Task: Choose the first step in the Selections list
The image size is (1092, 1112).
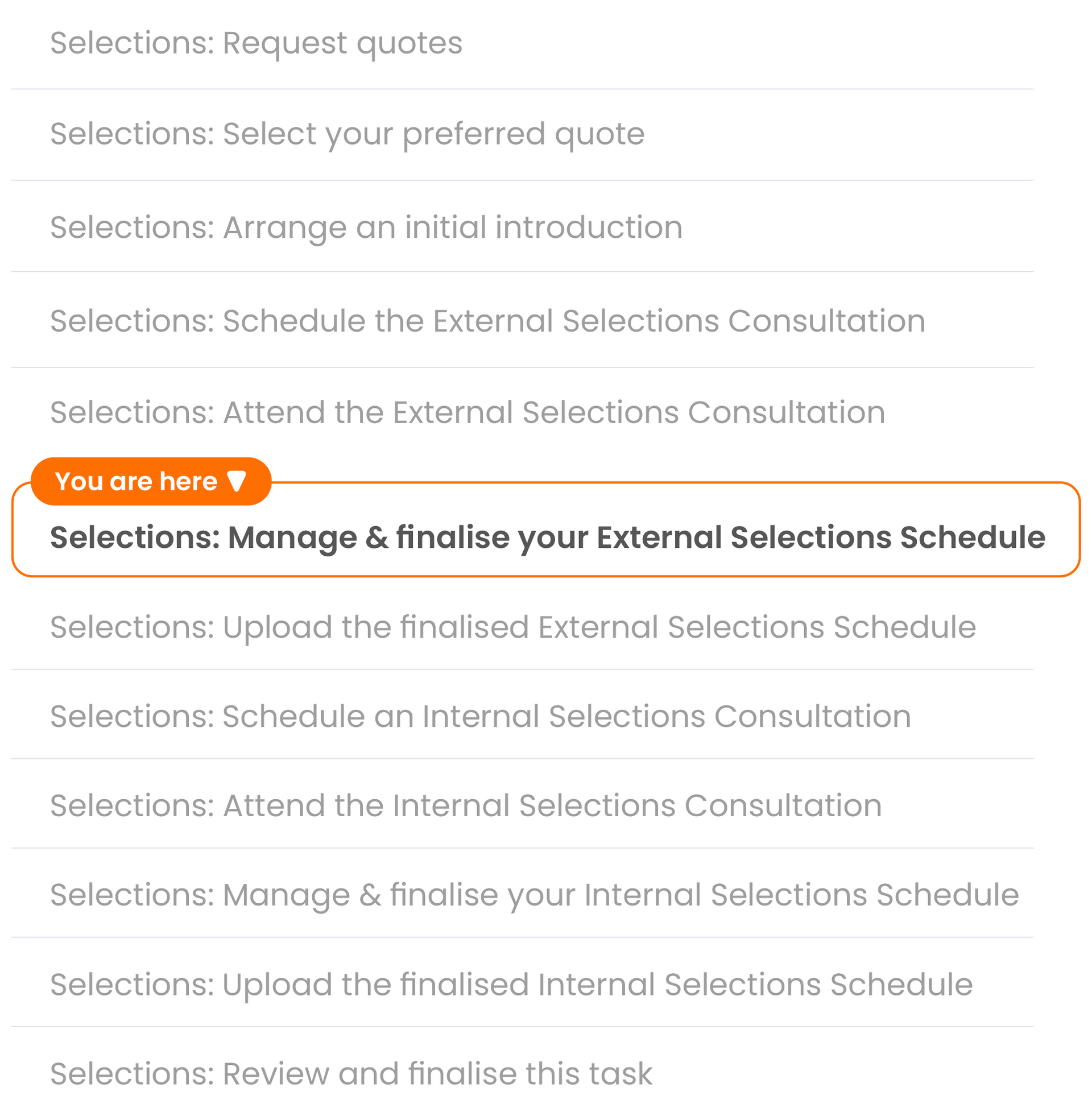Action: pyautogui.click(x=256, y=44)
